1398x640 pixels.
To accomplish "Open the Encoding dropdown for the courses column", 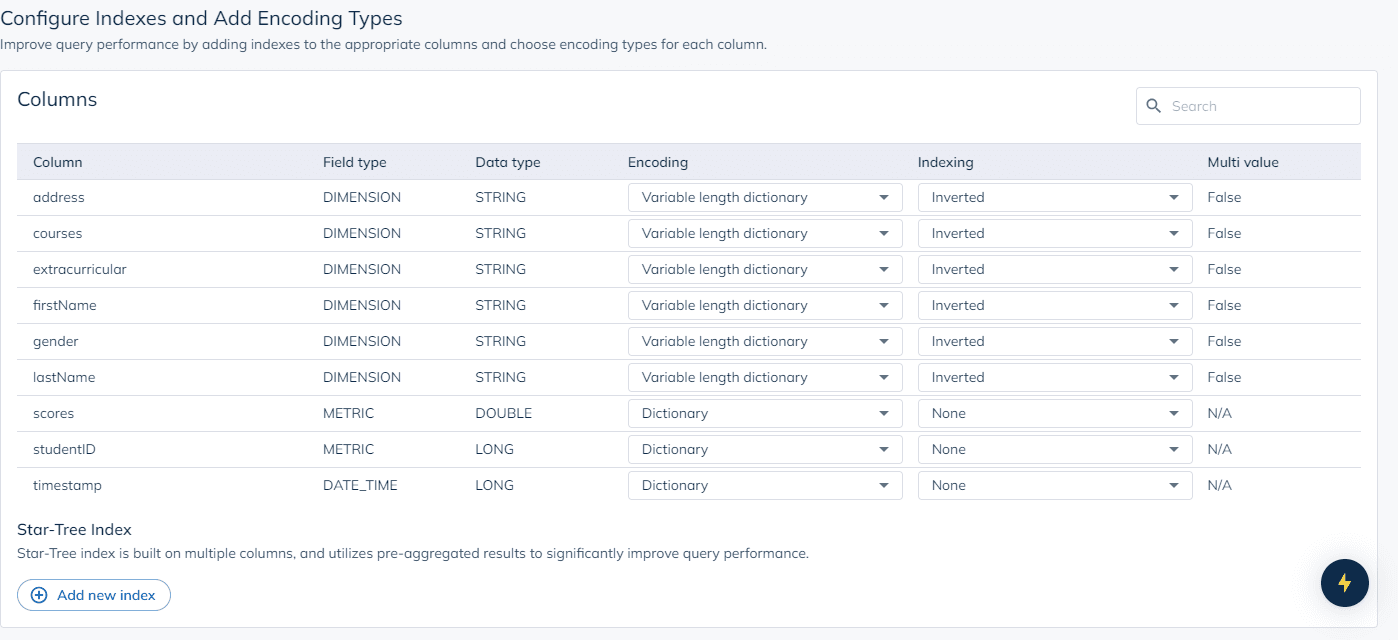I will (x=764, y=233).
